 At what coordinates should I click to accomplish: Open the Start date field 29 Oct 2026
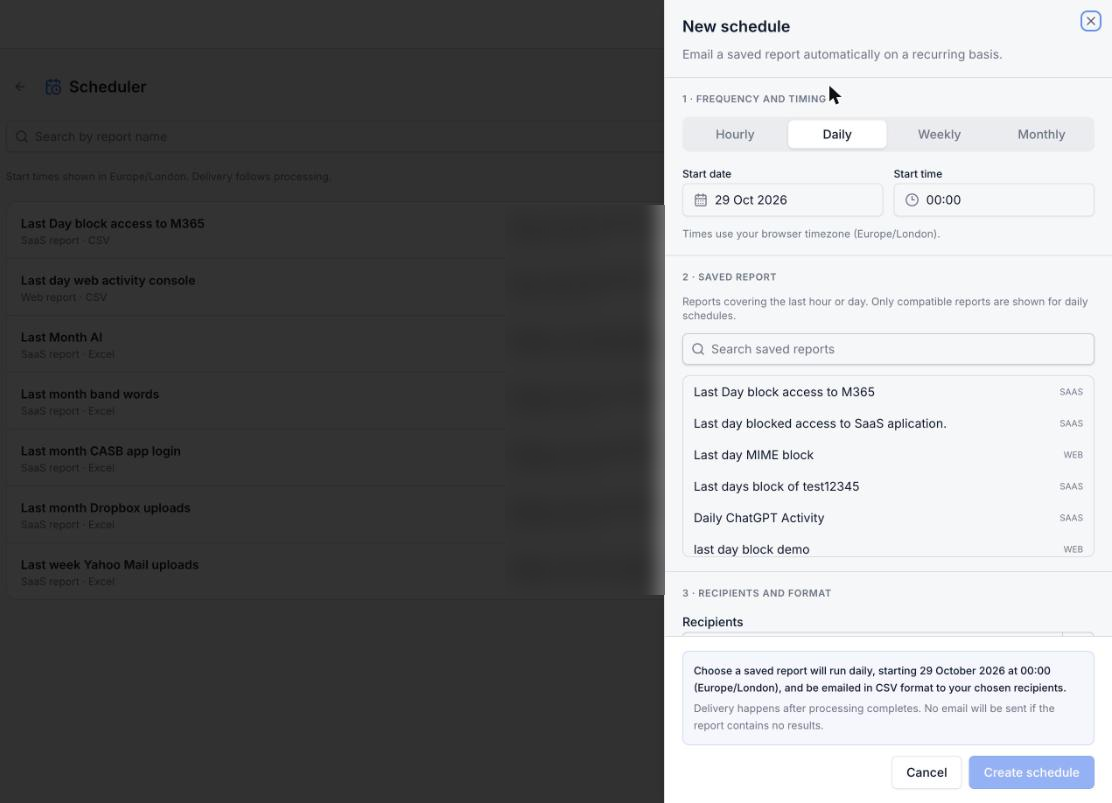782,200
